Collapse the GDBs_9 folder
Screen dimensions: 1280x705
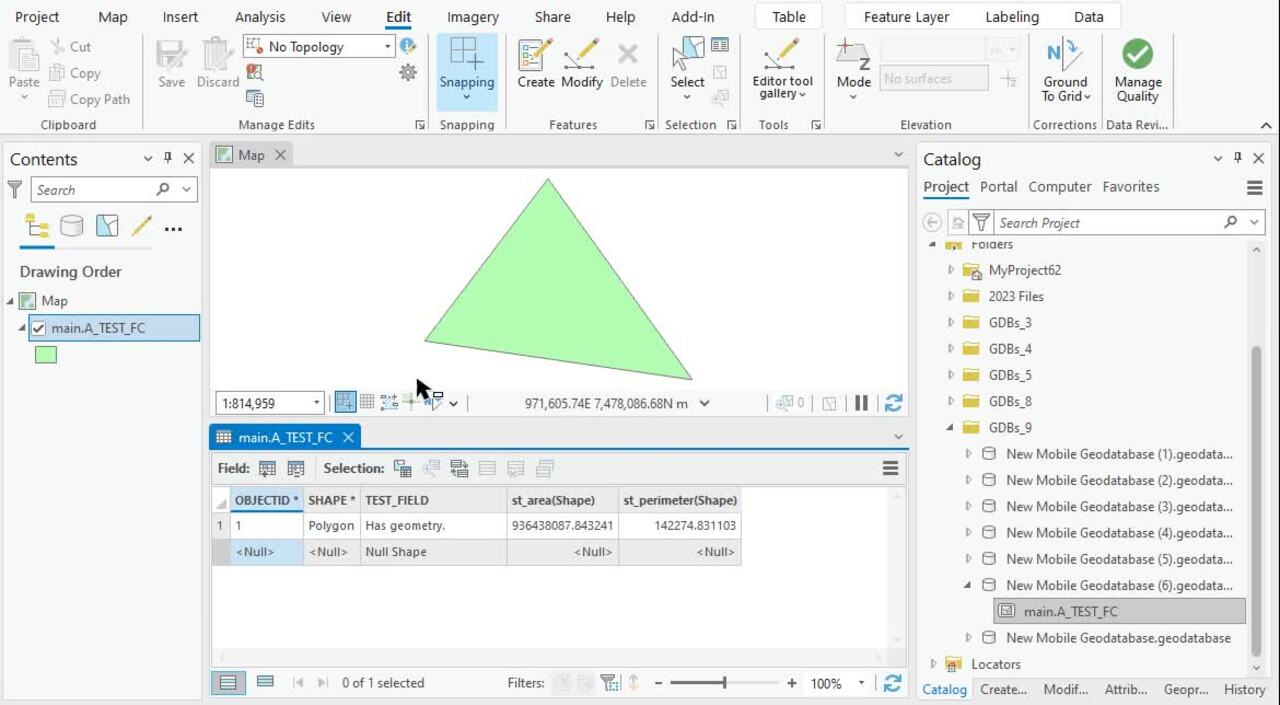(950, 428)
